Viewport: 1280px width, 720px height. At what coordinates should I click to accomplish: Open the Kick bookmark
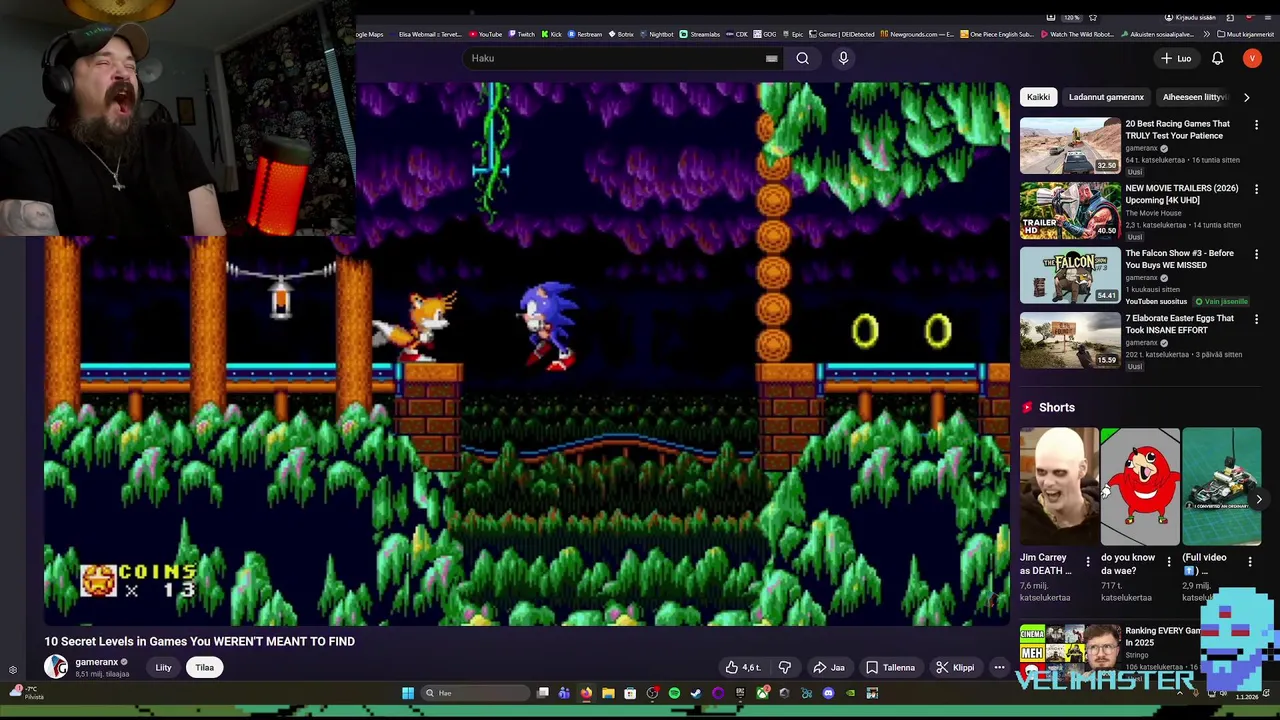coord(551,34)
